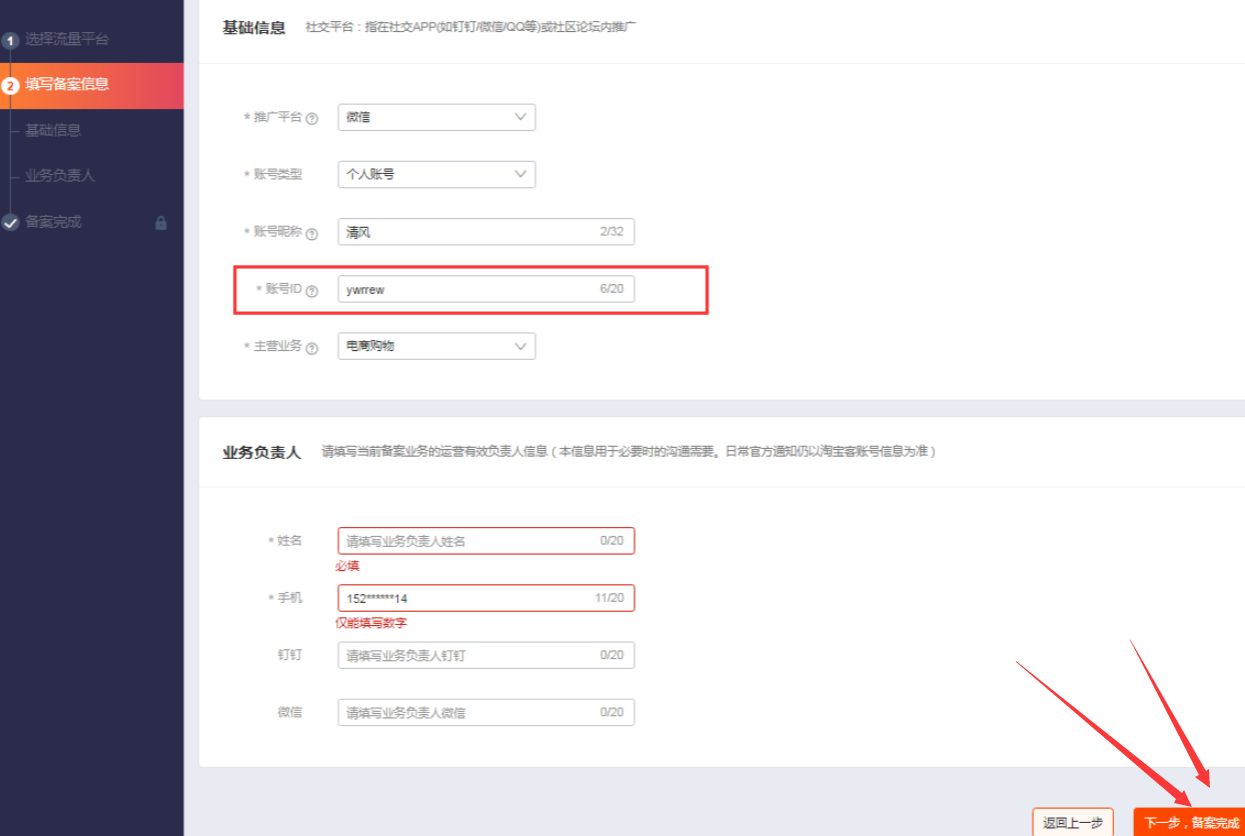Screen dimensions: 1245x836
Task: Click help icon beside 账号昵称 label
Action: point(312,234)
